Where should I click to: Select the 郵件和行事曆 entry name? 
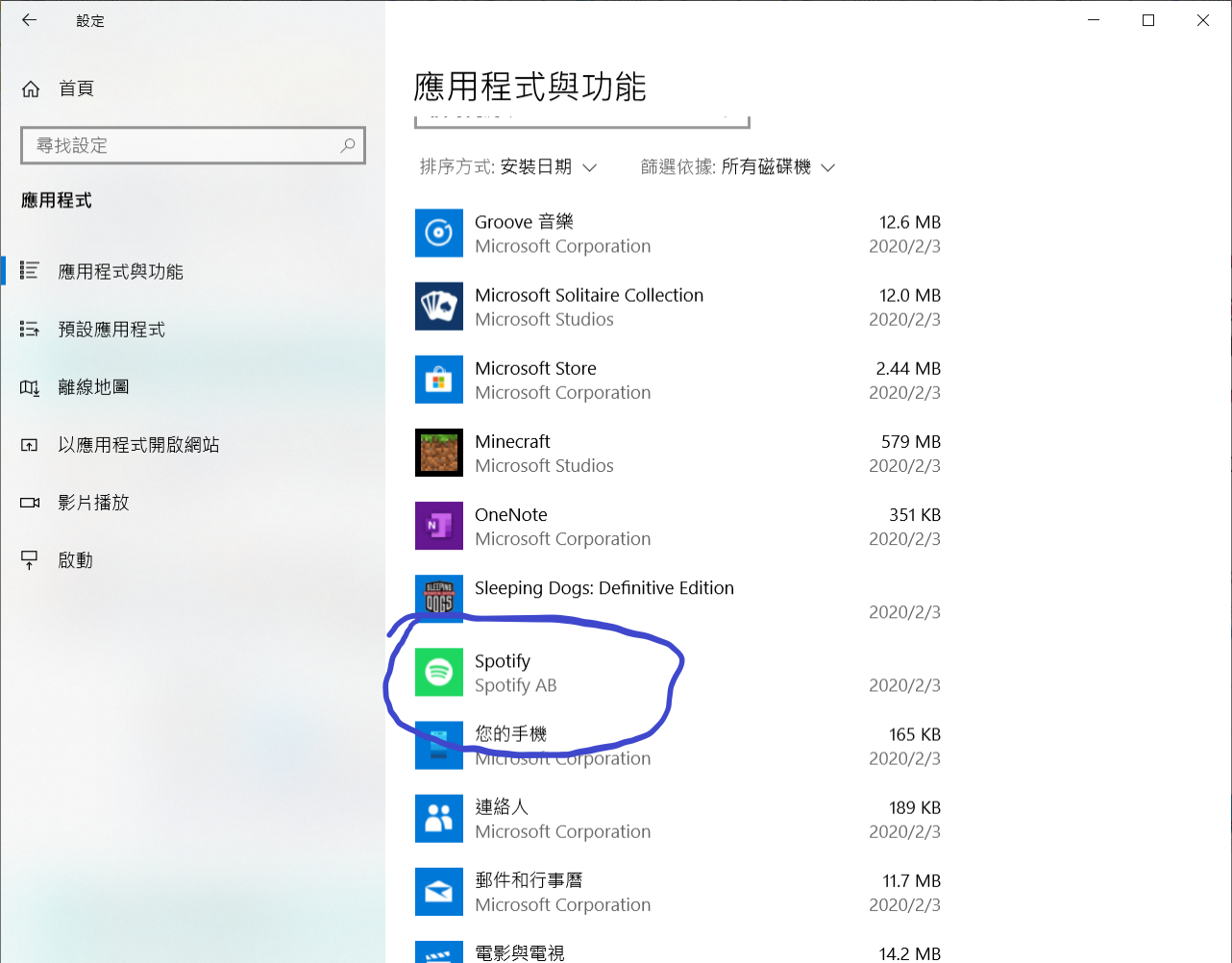529,880
